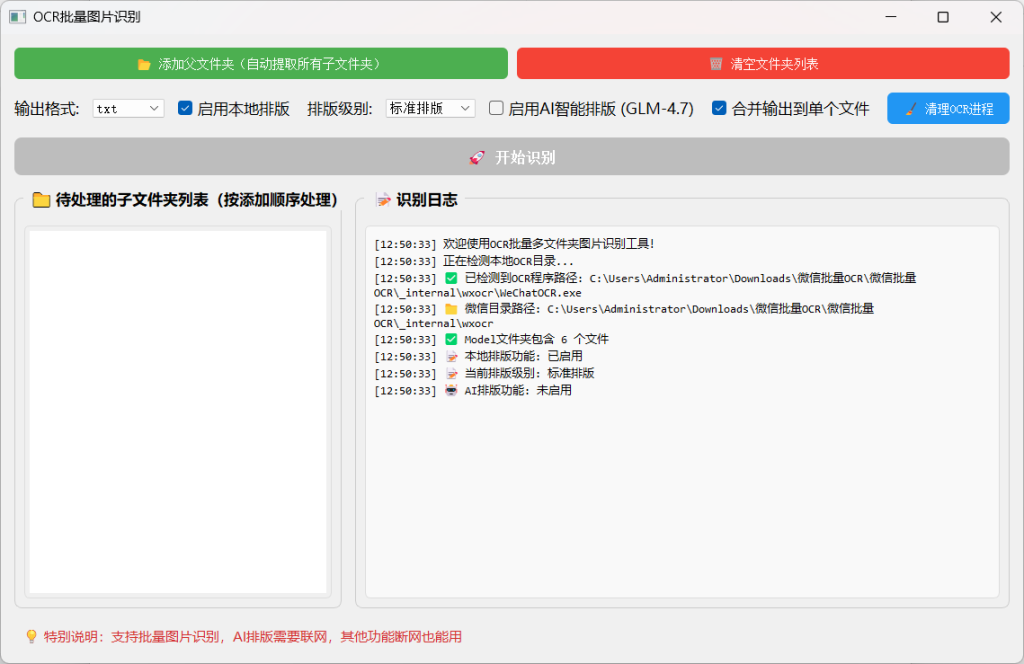Click the blue 清理OCR进程 button

click(x=947, y=109)
